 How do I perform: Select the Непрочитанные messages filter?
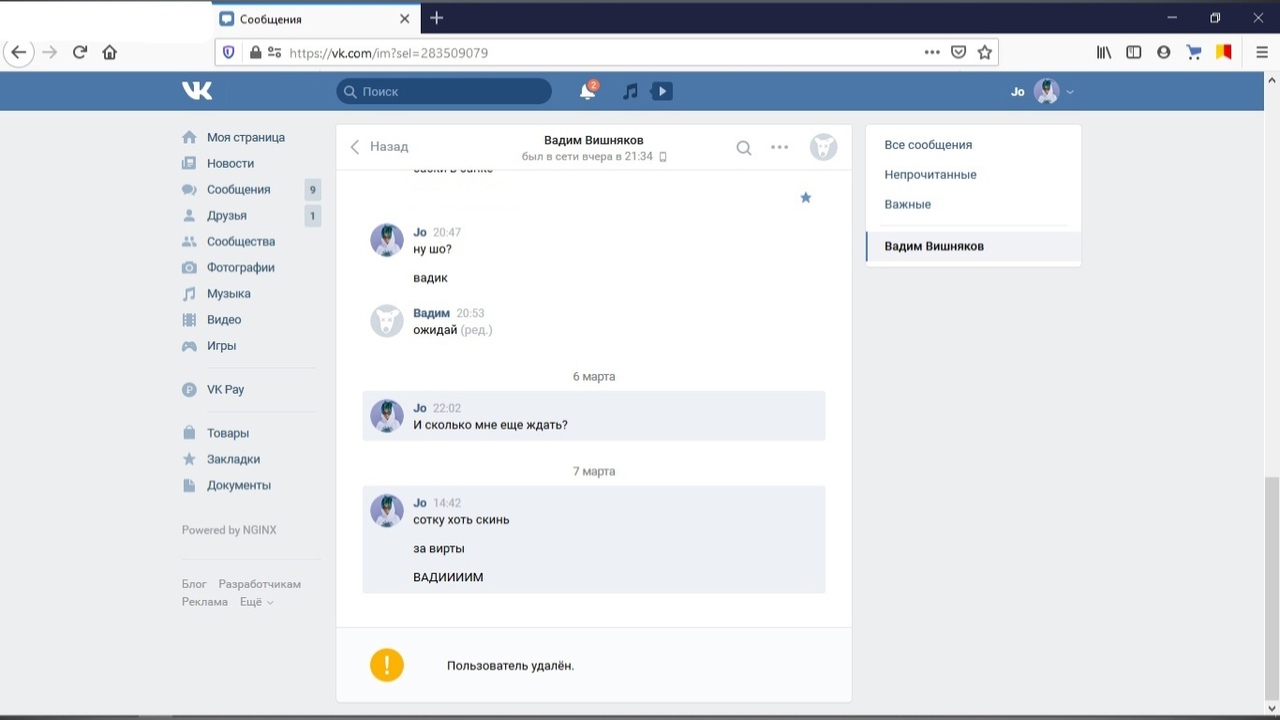(x=930, y=174)
